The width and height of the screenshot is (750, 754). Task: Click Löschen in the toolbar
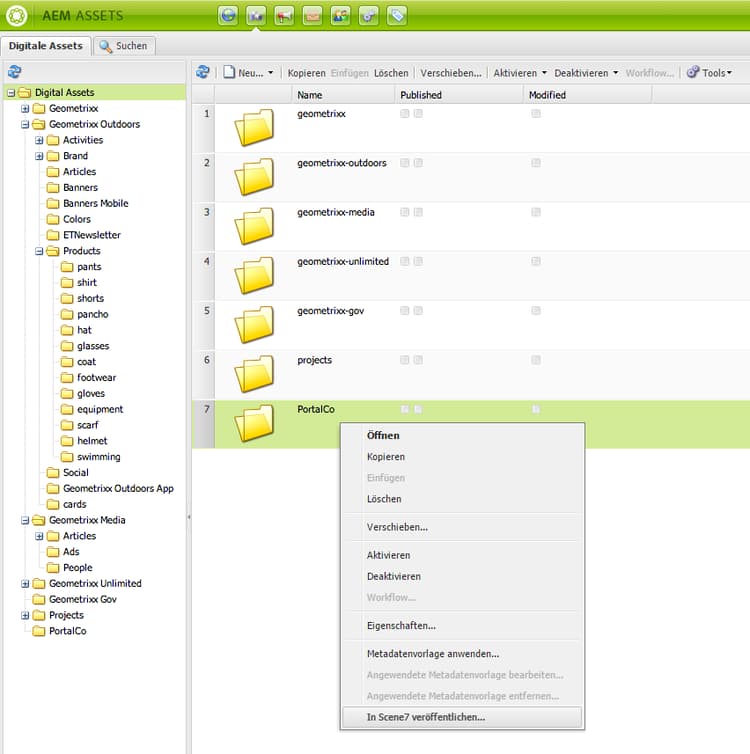tap(391, 73)
